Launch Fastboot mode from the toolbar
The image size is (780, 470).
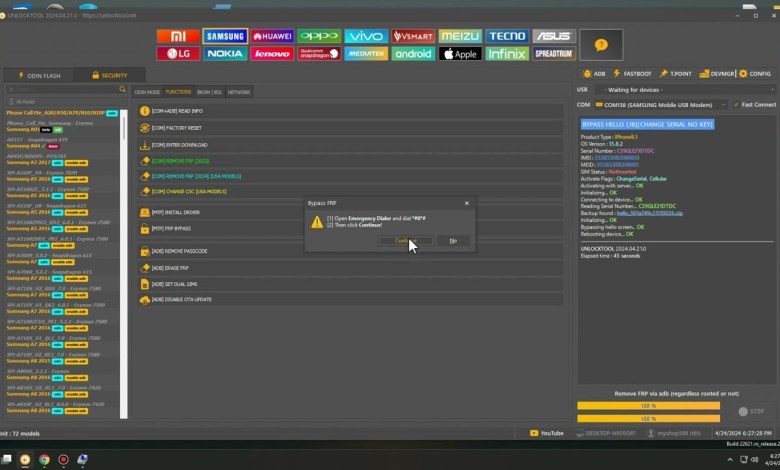pyautogui.click(x=633, y=74)
